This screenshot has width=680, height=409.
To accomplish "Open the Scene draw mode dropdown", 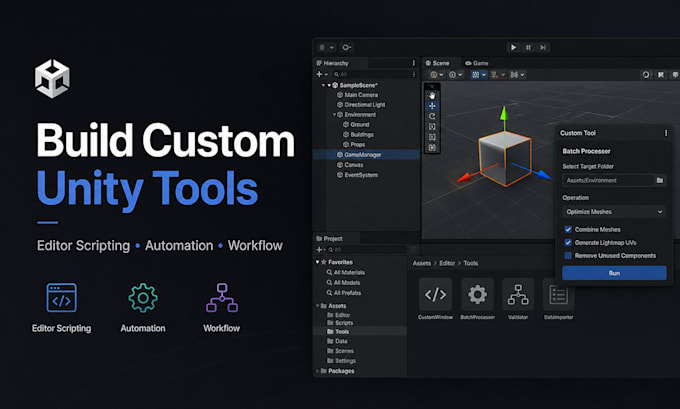I will (437, 75).
